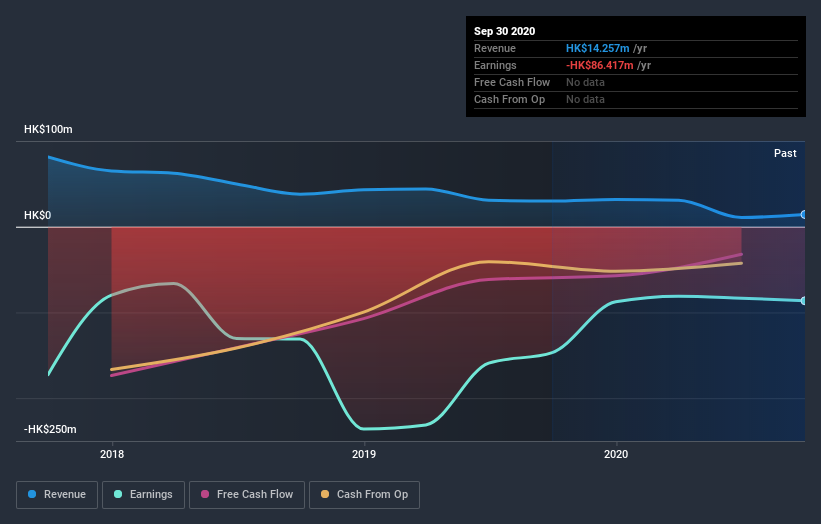821x524 pixels.
Task: Click the -HK$250m y-axis label
Action: click(x=50, y=429)
